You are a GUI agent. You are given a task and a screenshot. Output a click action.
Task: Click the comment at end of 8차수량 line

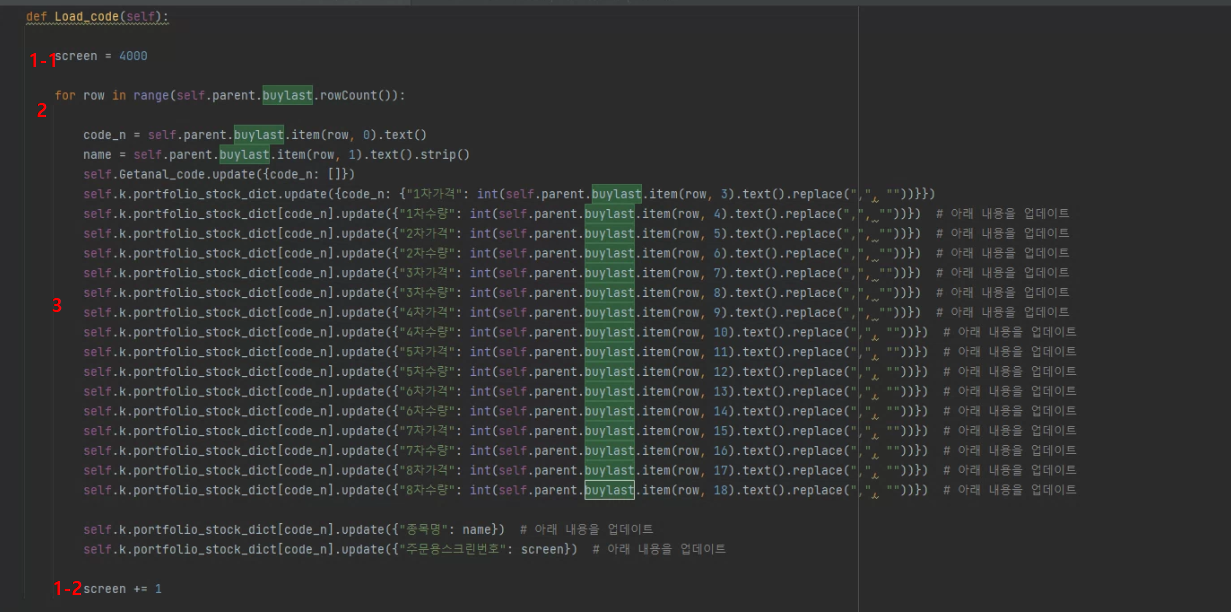point(1010,490)
